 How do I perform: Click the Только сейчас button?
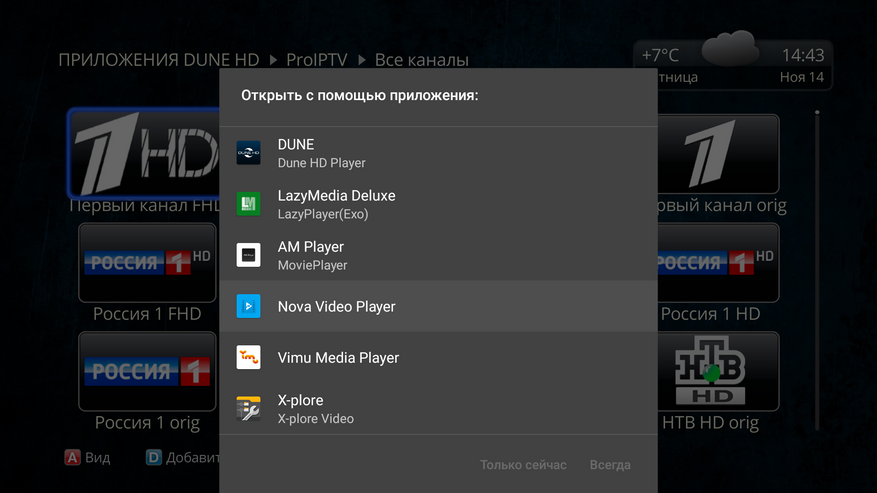523,465
